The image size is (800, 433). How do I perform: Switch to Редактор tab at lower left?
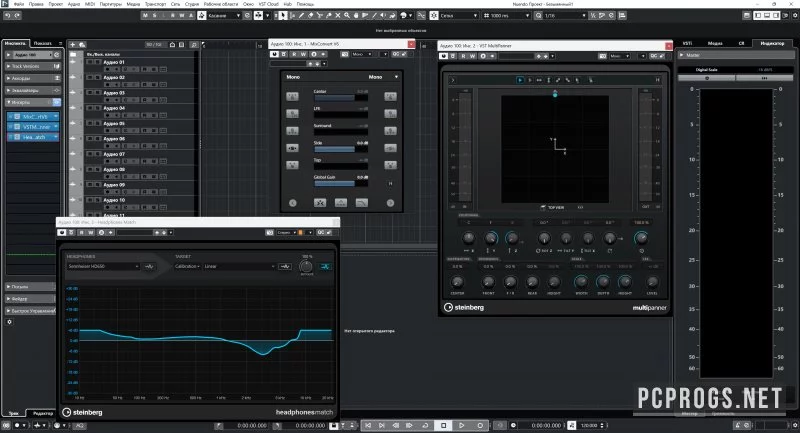click(42, 413)
